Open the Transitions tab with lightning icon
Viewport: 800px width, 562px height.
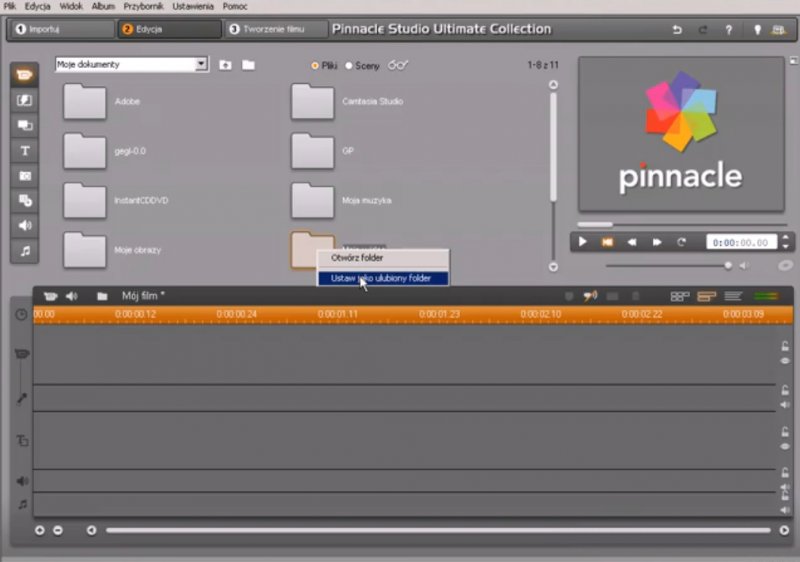pos(25,100)
